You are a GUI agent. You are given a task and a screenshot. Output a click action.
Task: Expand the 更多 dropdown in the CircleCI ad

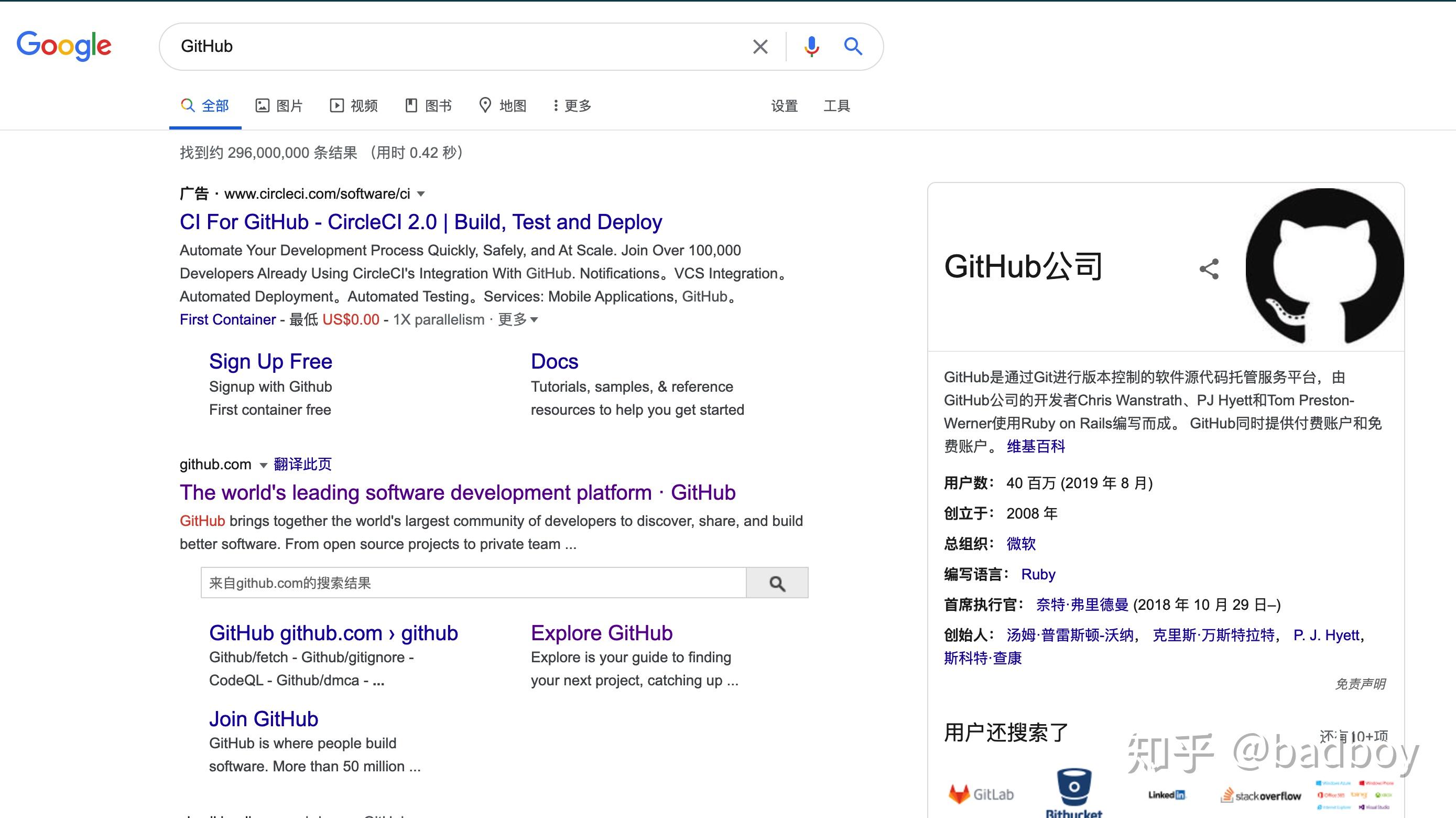pyautogui.click(x=518, y=319)
